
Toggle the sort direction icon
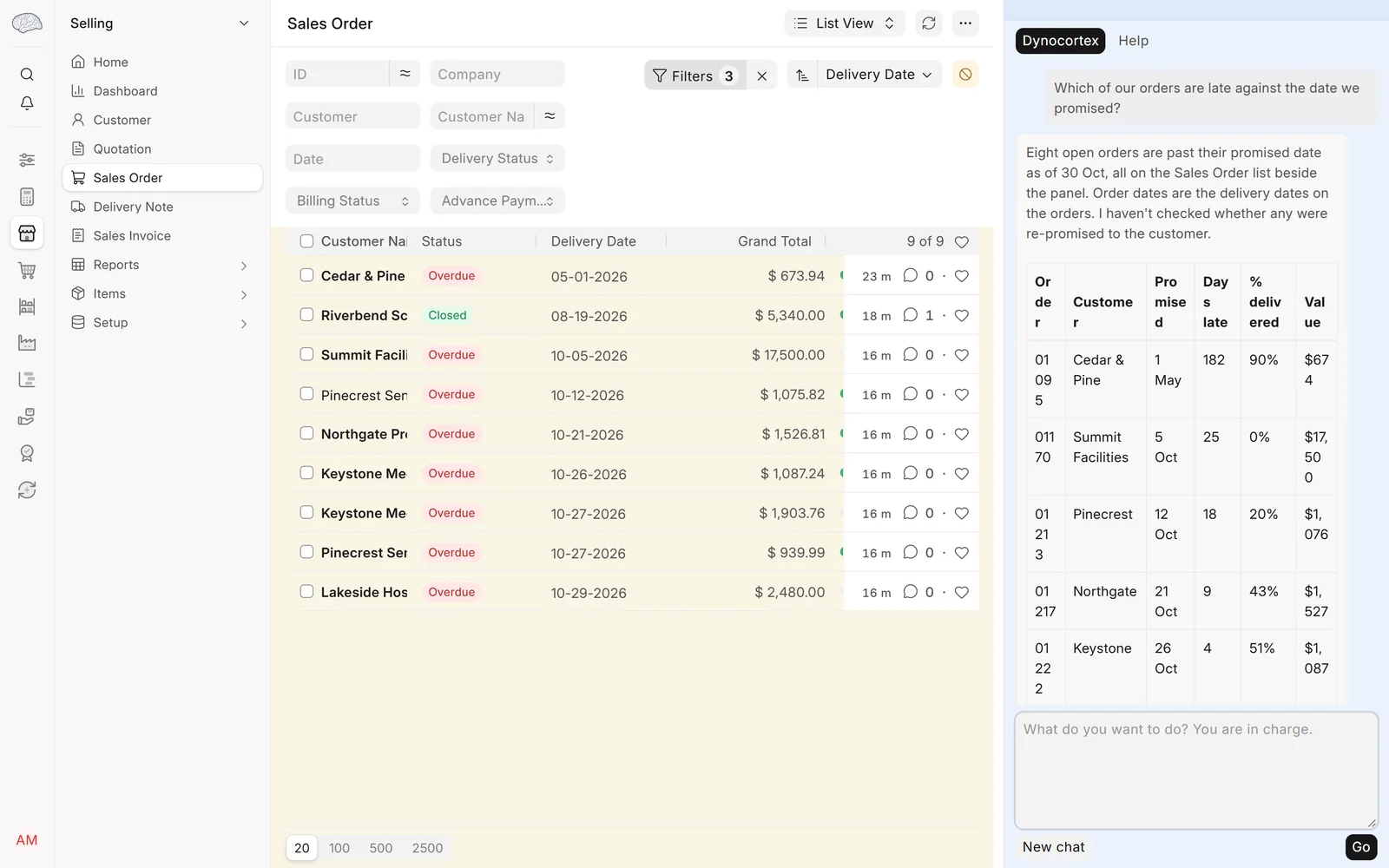pyautogui.click(x=802, y=76)
